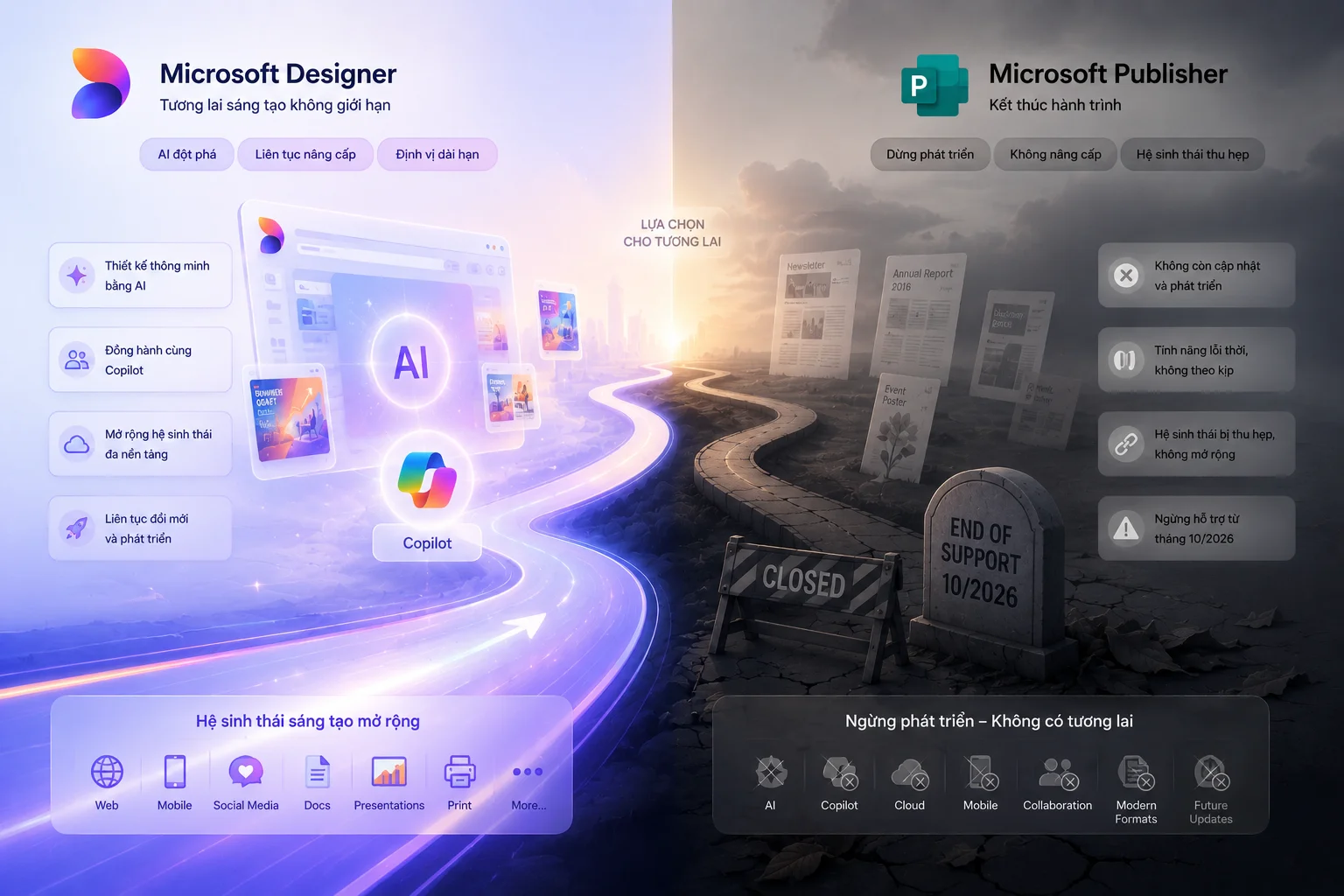Click the Microsoft Designer title text
This screenshot has height=896, width=1344.
tap(278, 73)
